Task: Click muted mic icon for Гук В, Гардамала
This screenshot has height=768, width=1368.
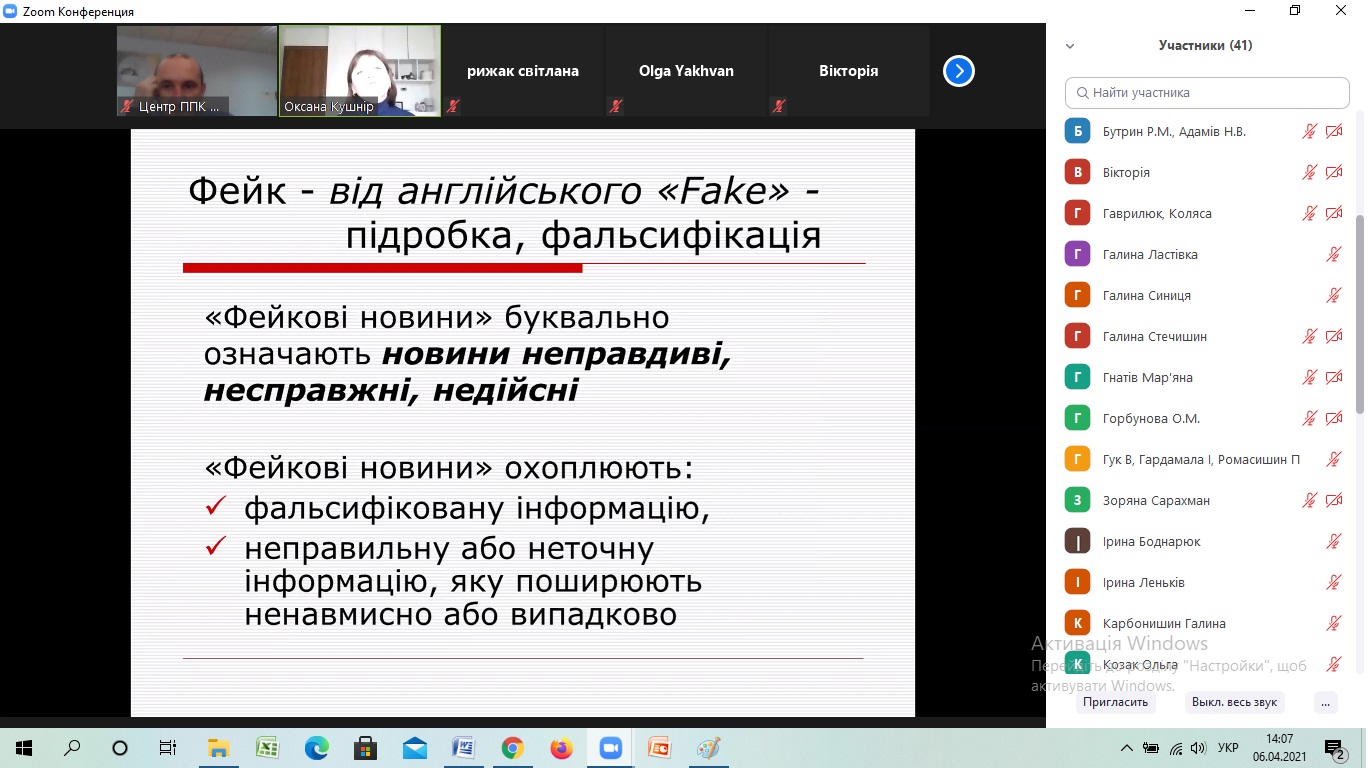Action: click(x=1334, y=459)
